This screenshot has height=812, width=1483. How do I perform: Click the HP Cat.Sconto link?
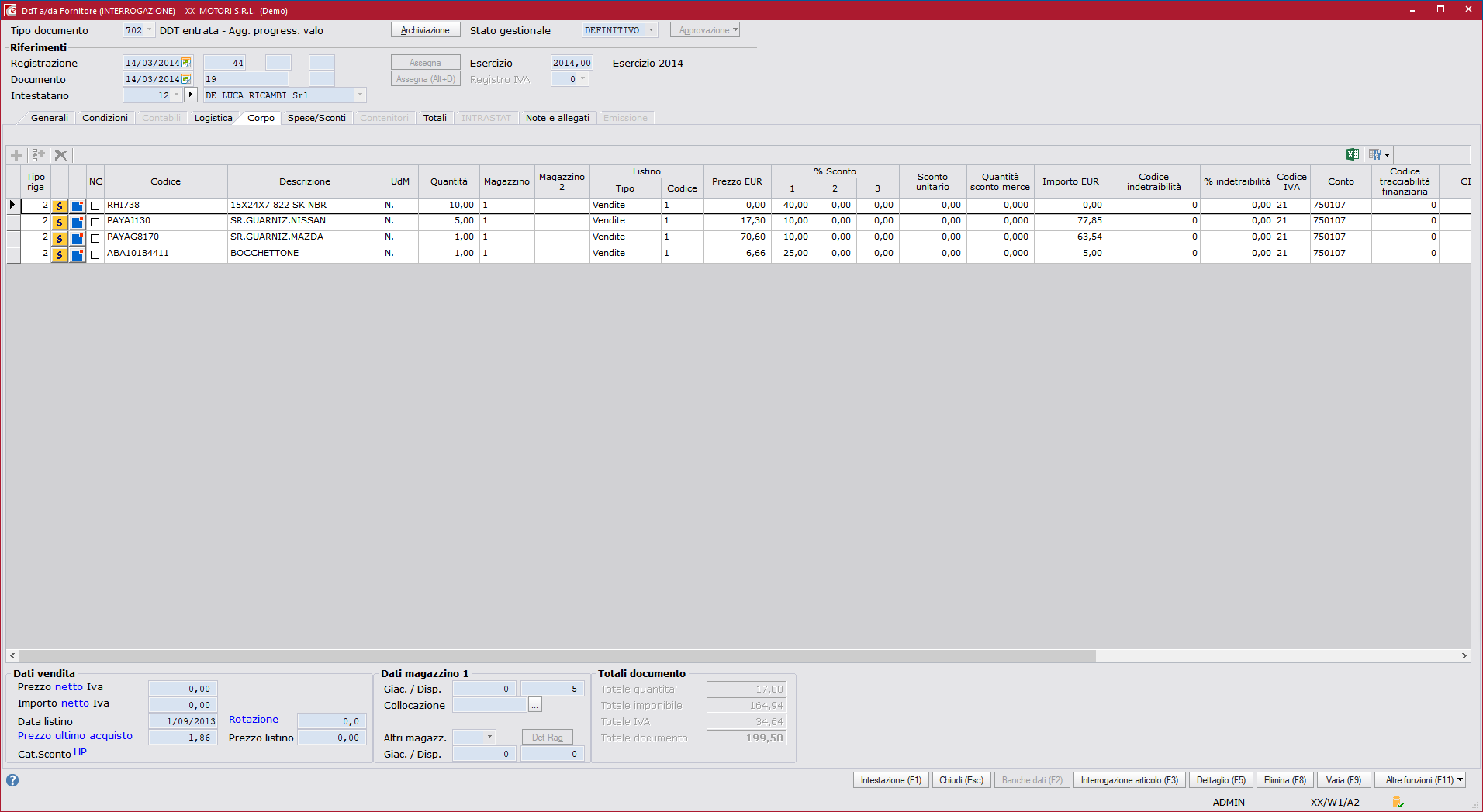(80, 752)
